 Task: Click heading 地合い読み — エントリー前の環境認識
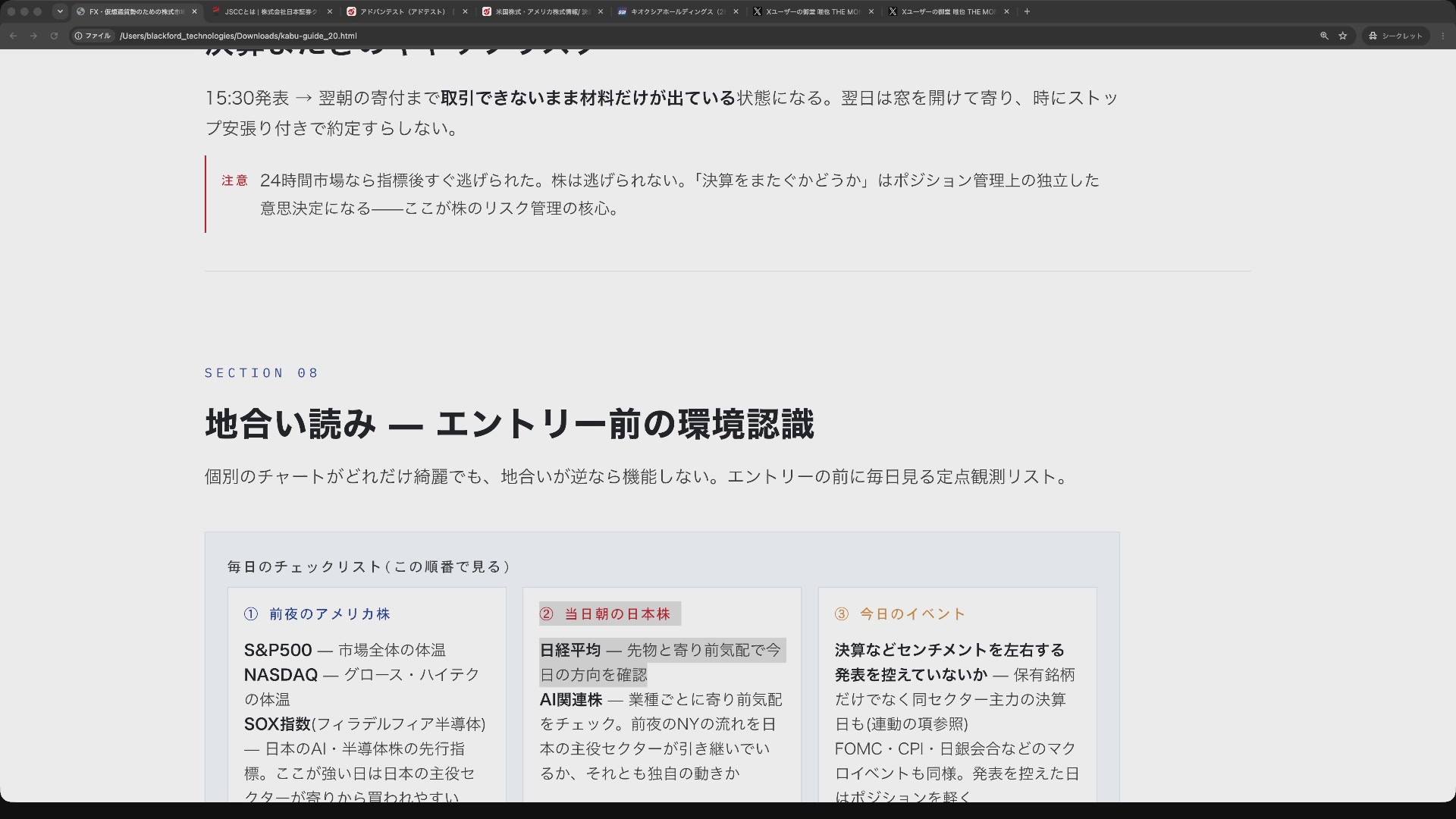click(x=510, y=424)
